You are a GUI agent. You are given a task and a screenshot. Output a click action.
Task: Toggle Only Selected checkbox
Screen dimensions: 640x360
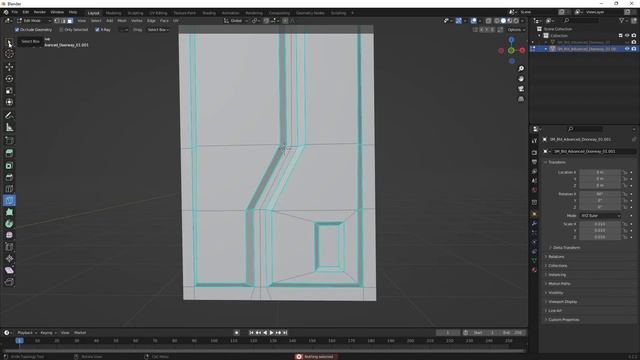click(x=61, y=30)
